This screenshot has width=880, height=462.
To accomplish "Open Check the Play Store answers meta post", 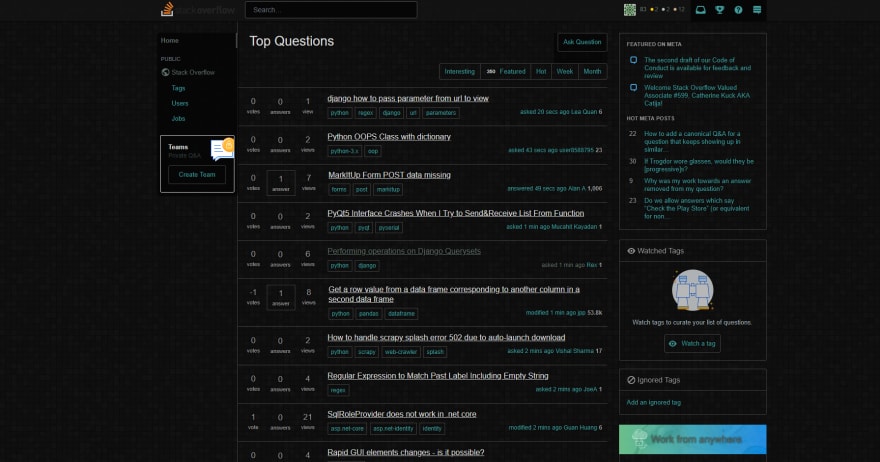I will pos(696,208).
